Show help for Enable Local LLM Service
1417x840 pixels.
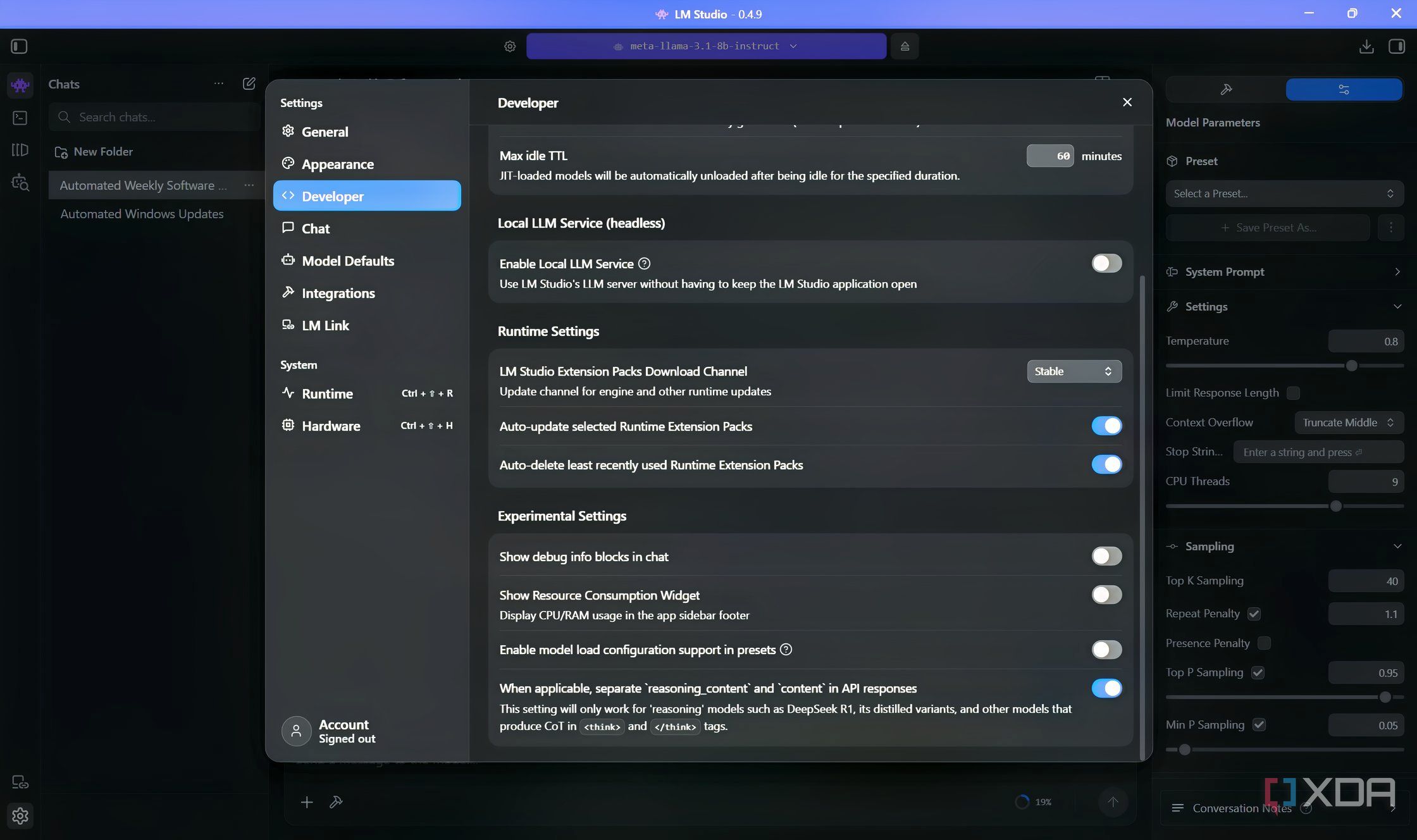click(x=644, y=264)
